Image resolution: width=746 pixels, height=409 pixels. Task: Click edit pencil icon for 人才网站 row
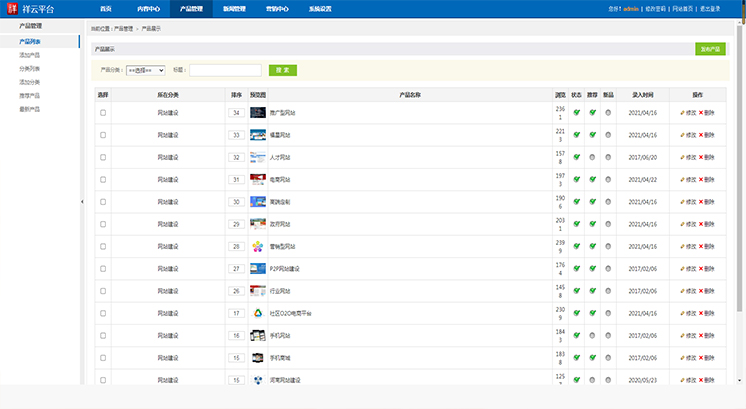(x=683, y=157)
